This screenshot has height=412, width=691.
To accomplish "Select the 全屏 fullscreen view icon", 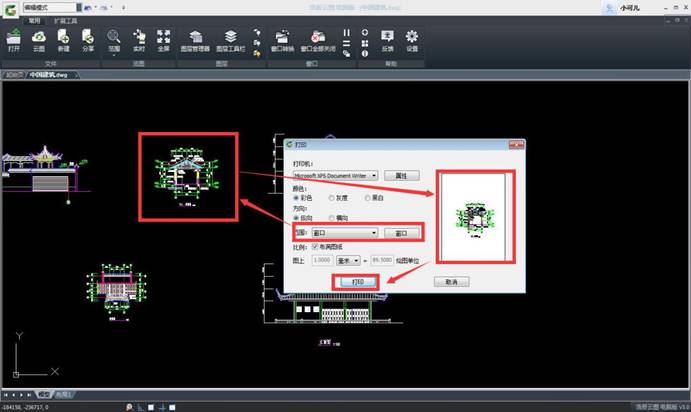I will pyautogui.click(x=164, y=39).
